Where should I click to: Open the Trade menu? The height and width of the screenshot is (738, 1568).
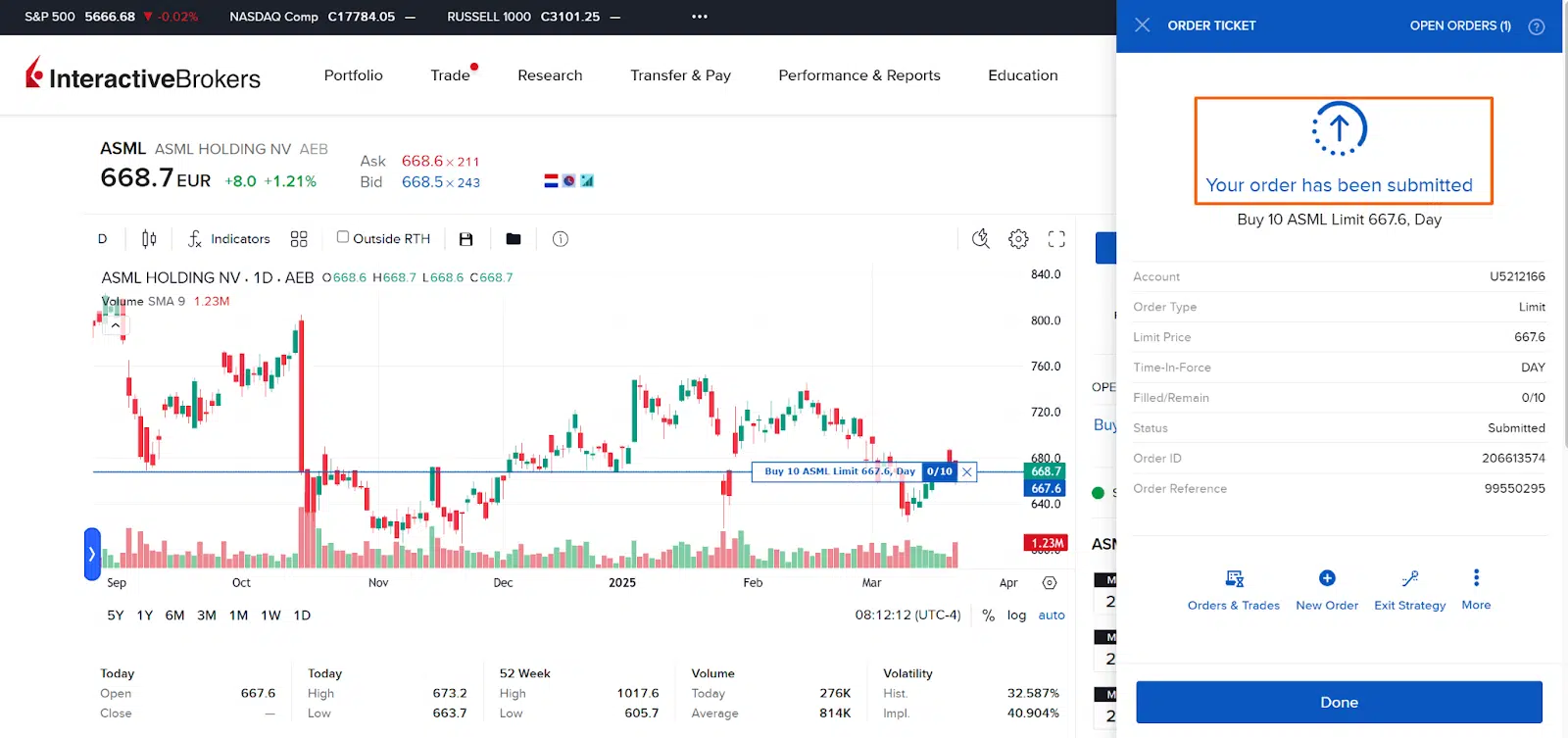pyautogui.click(x=451, y=75)
